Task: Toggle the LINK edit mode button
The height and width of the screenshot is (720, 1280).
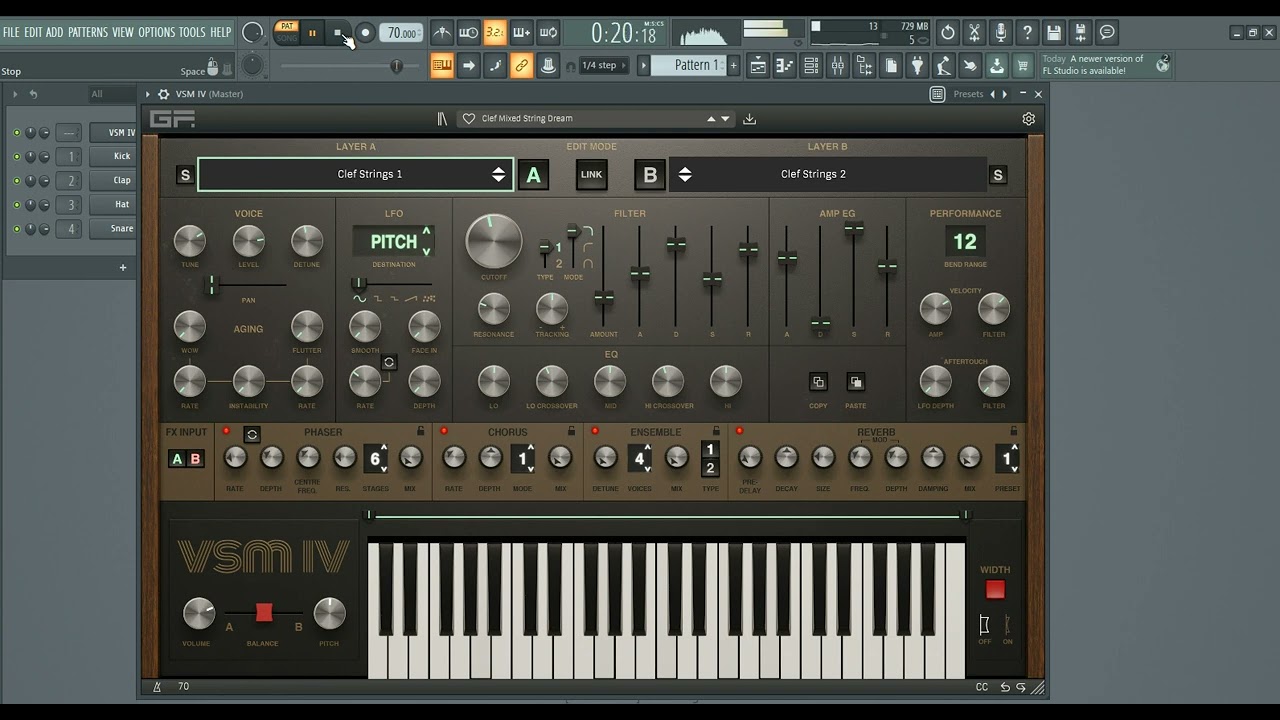Action: [592, 175]
